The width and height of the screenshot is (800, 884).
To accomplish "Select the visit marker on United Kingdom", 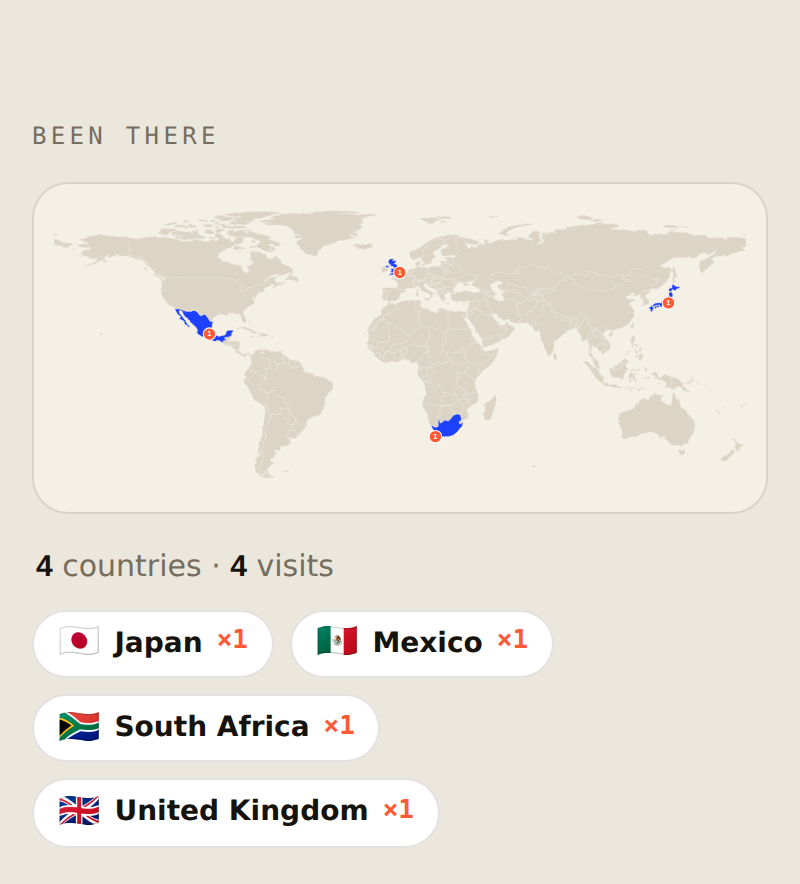I will 400,273.
